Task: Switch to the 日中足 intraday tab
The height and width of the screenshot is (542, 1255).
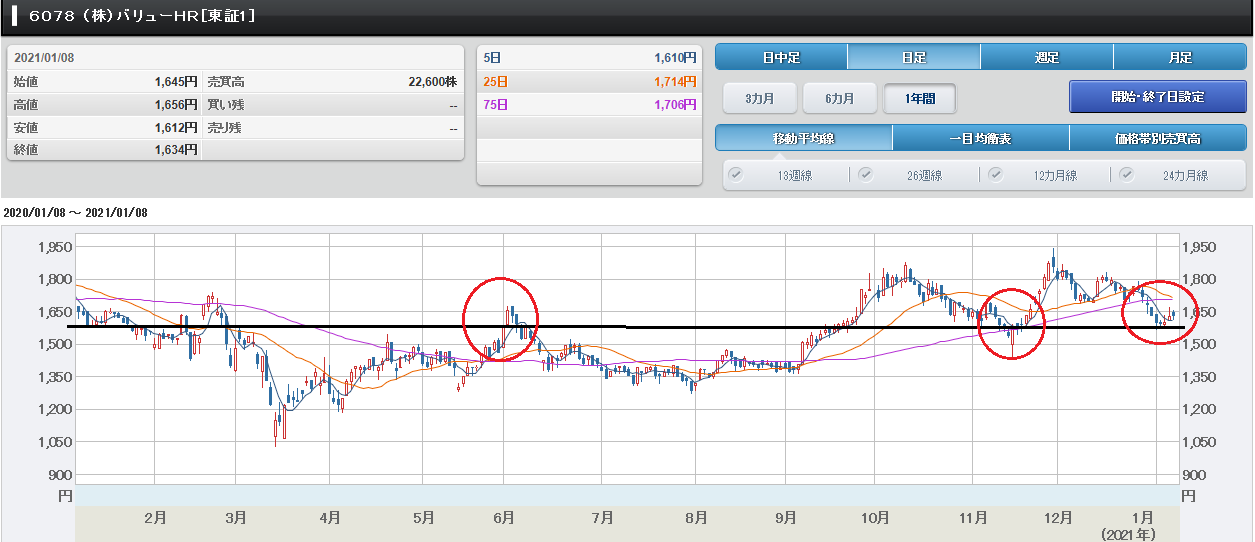Action: 781,57
